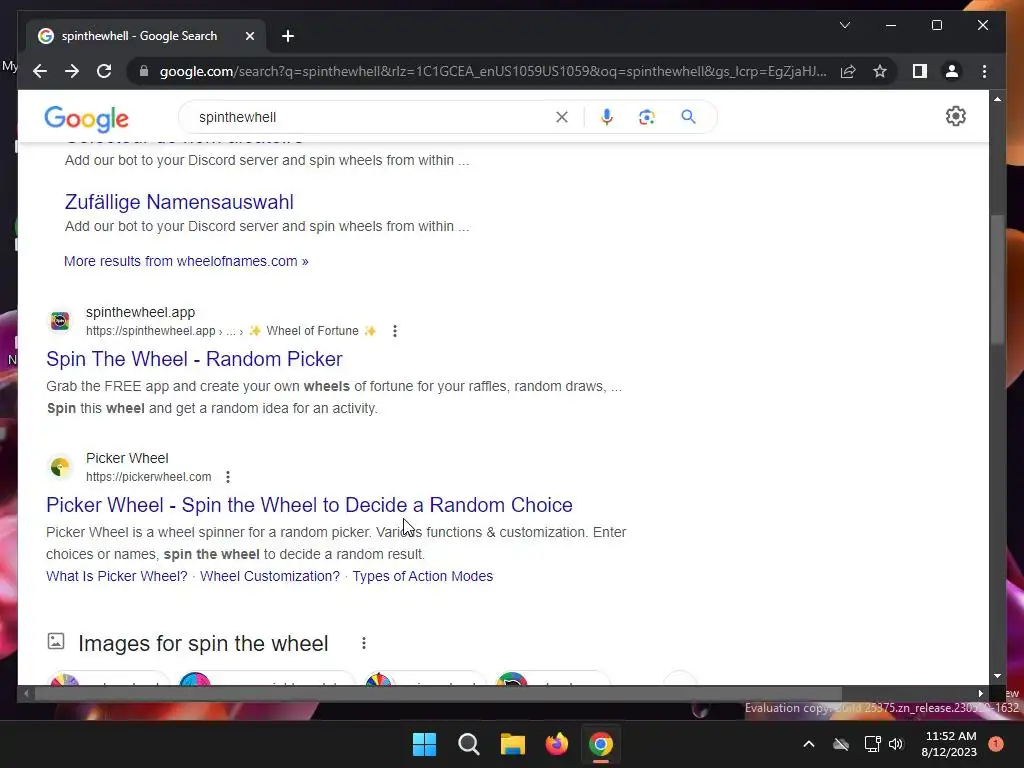
Task: Switch to Chrome in the taskbar
Action: [x=601, y=744]
